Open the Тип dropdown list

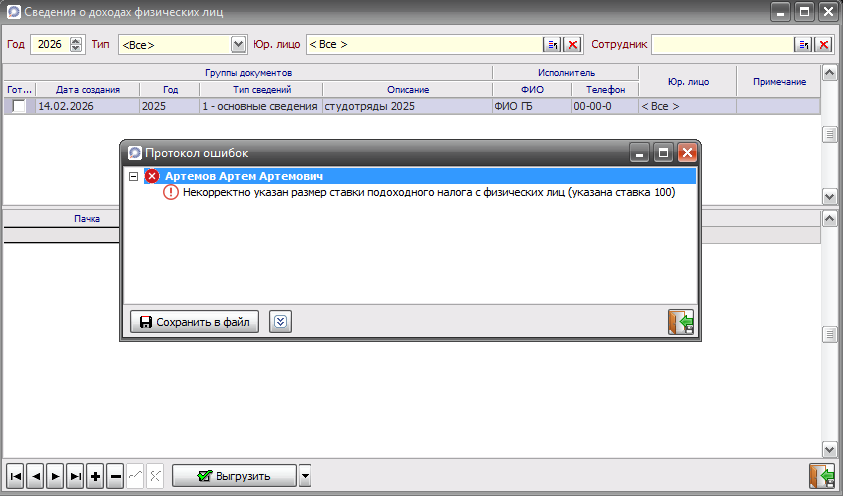[238, 45]
